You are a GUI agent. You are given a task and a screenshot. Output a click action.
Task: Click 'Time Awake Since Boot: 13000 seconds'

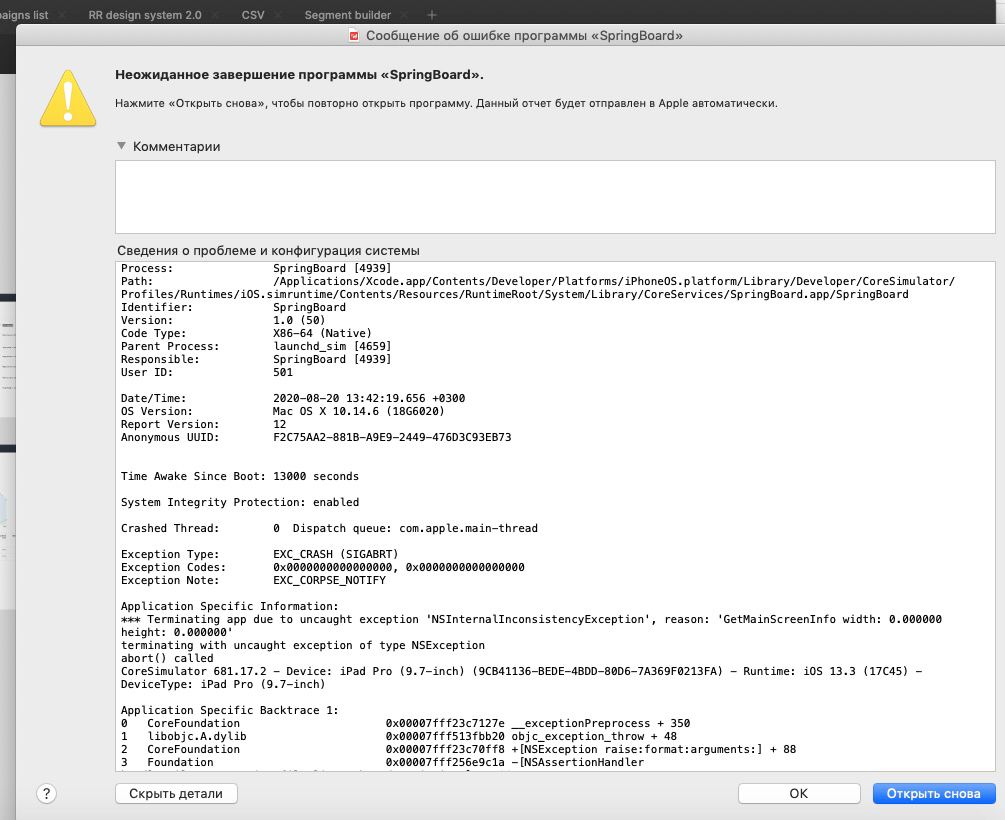(240, 476)
